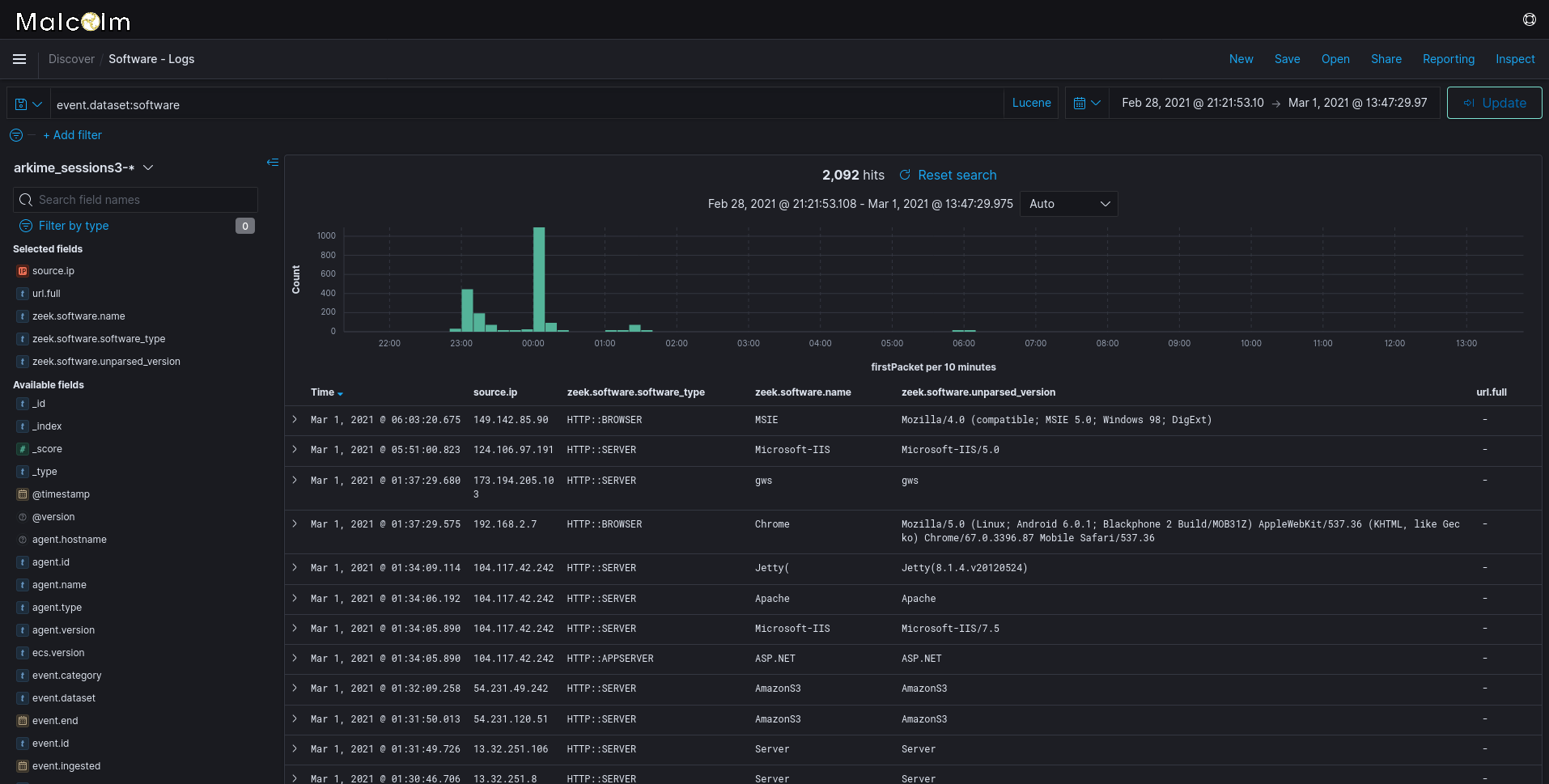
Task: Open the Share menu
Action: point(1386,58)
